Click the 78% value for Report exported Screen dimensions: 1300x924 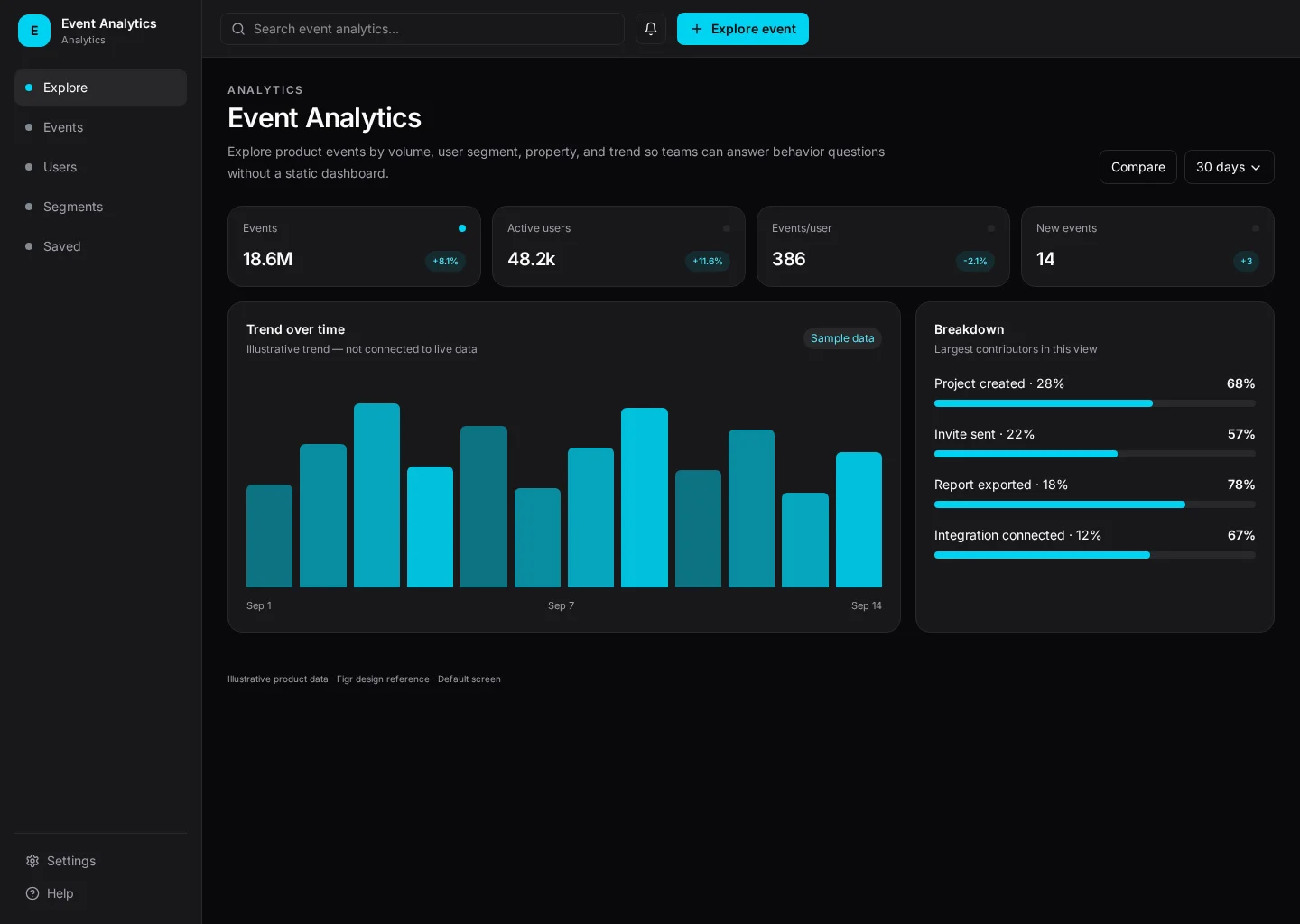point(1241,485)
